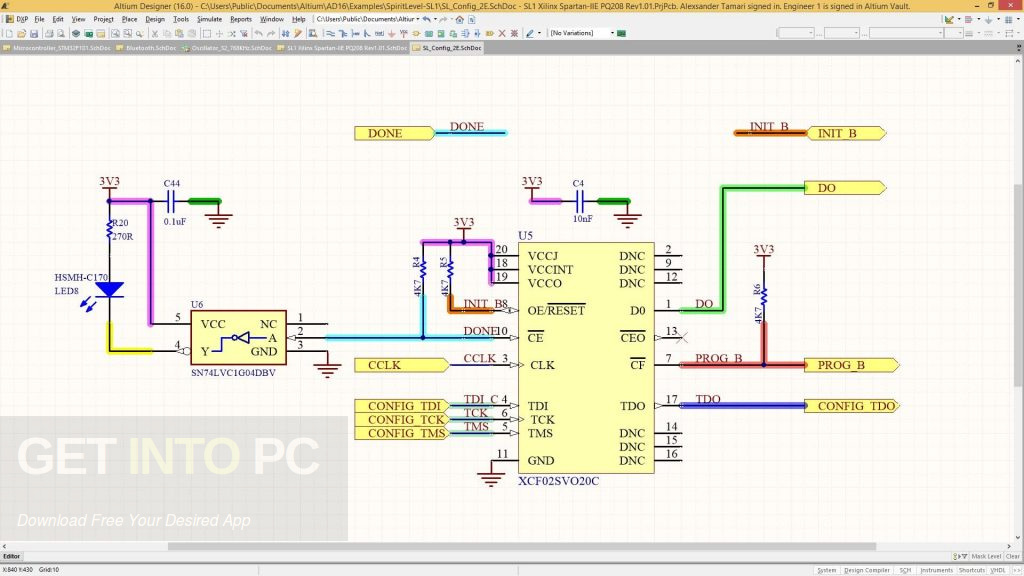Screen dimensions: 1024x576
Task: Click the Clear button in status area
Action: click(x=1012, y=556)
